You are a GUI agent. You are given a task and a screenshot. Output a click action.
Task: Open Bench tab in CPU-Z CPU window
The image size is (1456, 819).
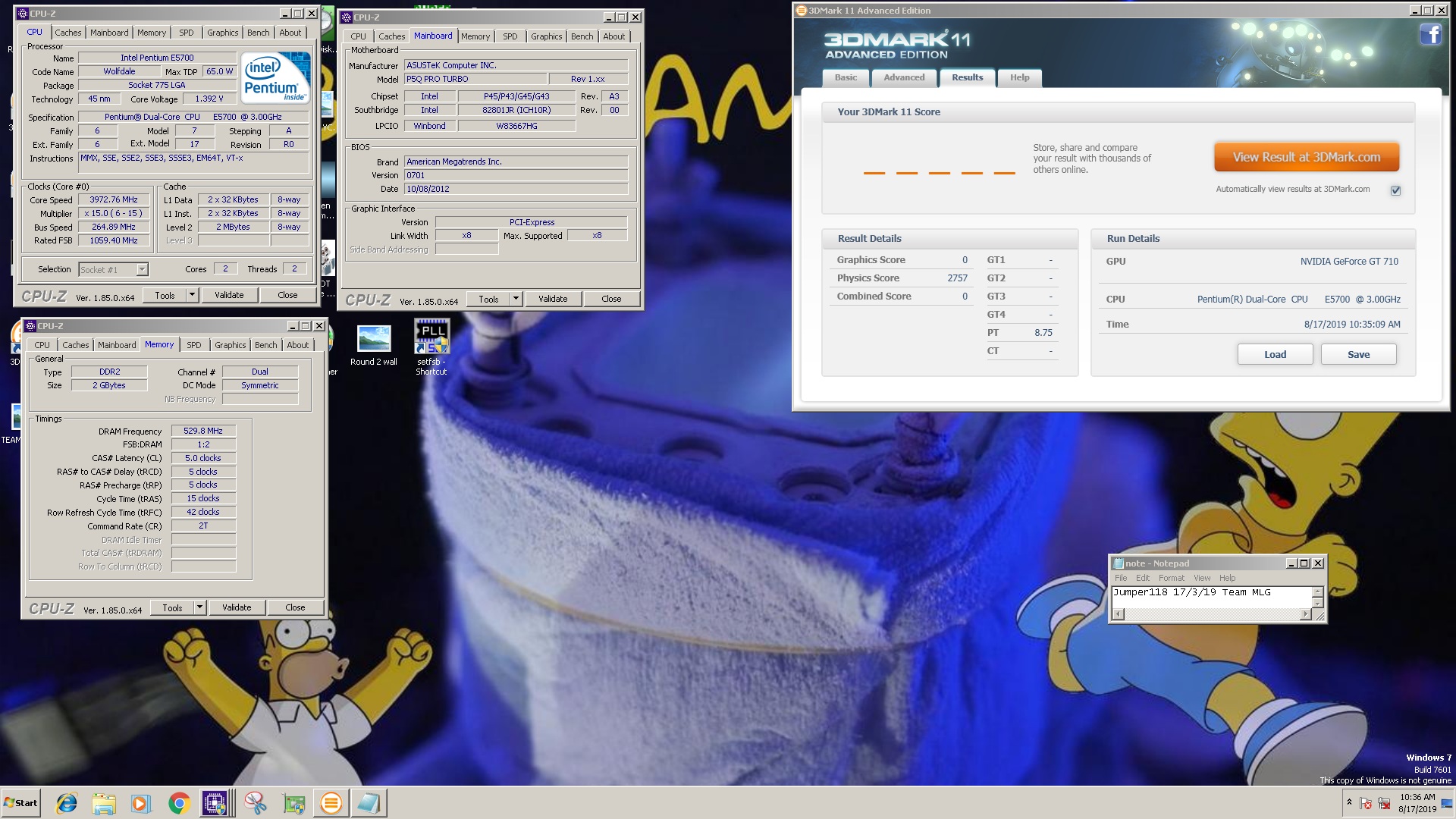click(258, 33)
